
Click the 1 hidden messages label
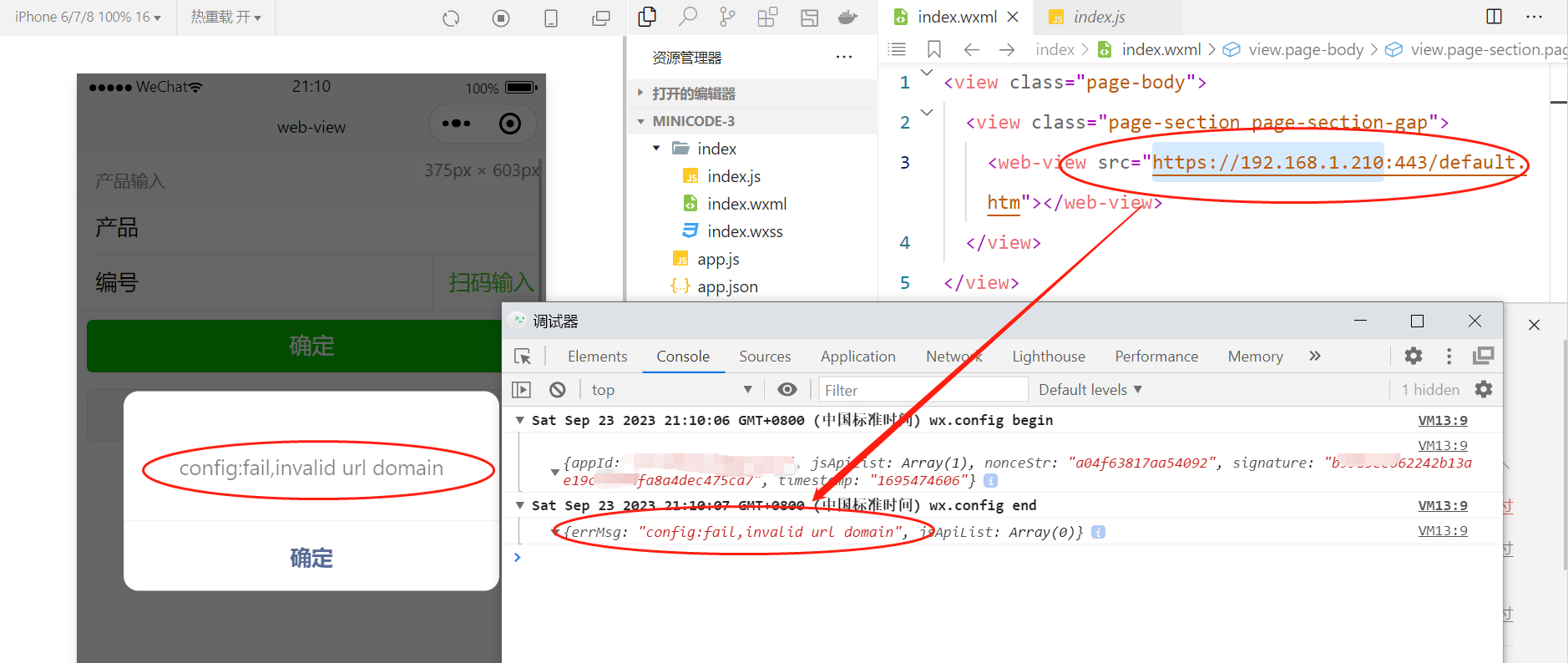[x=1430, y=389]
